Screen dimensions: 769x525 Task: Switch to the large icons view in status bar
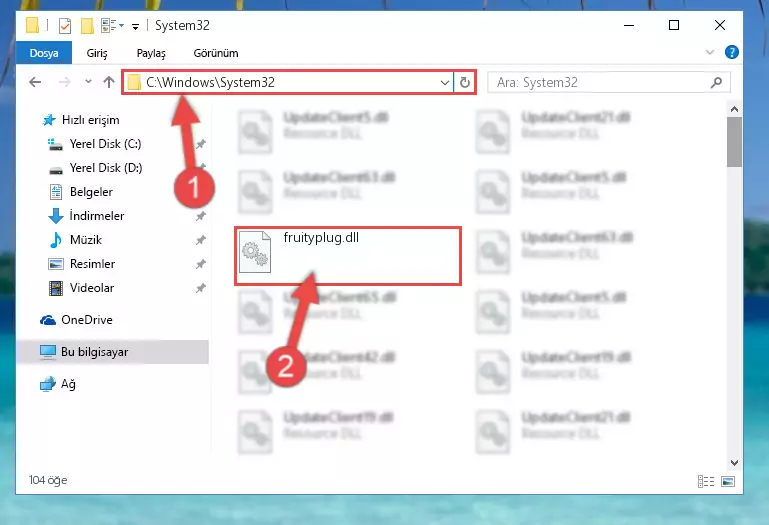[x=728, y=481]
